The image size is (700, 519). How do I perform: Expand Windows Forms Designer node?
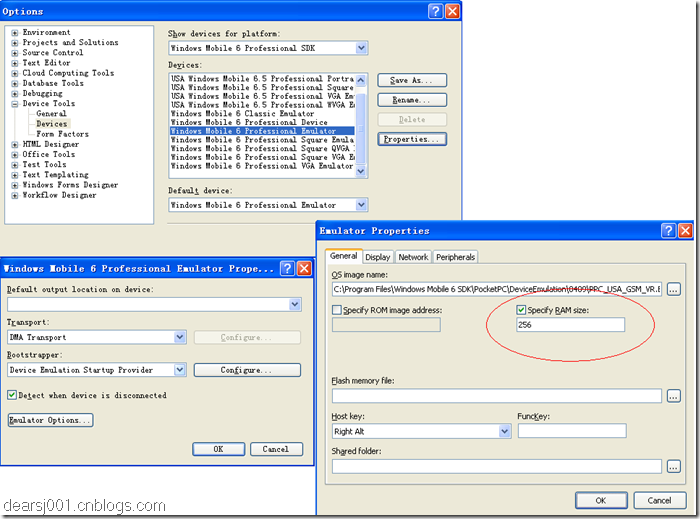point(15,185)
